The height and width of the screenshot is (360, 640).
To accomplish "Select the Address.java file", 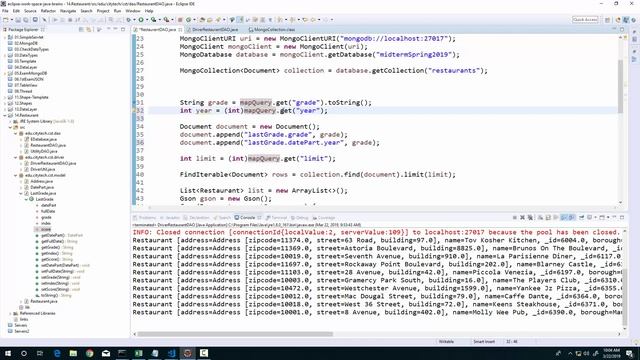I will tap(39, 181).
